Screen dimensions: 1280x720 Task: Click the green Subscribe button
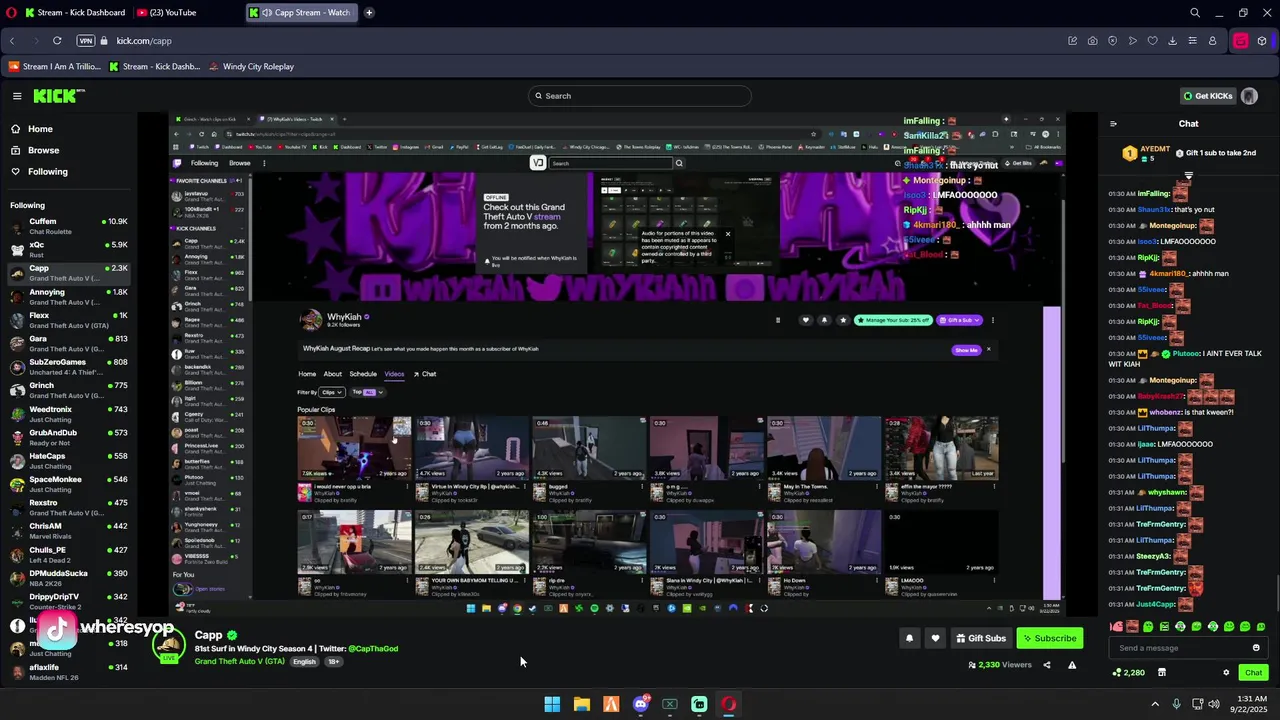1050,638
